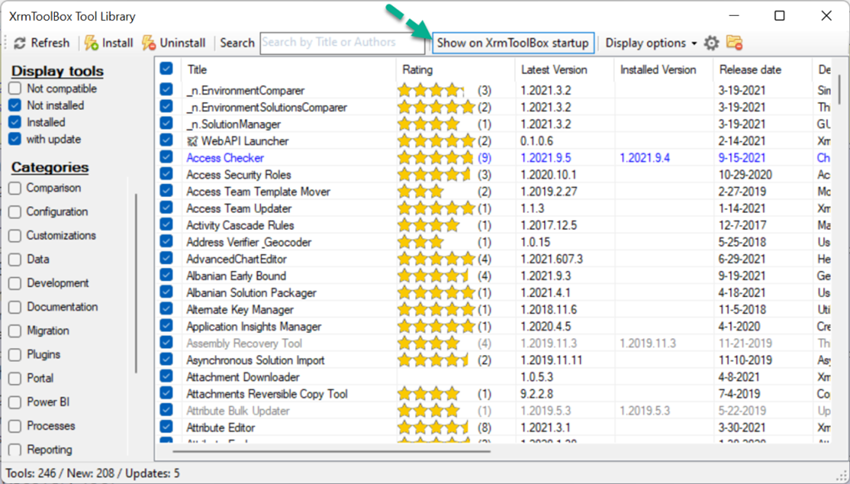Image resolution: width=850 pixels, height=484 pixels.
Task: Check the Reporting category
Action: (x=15, y=450)
